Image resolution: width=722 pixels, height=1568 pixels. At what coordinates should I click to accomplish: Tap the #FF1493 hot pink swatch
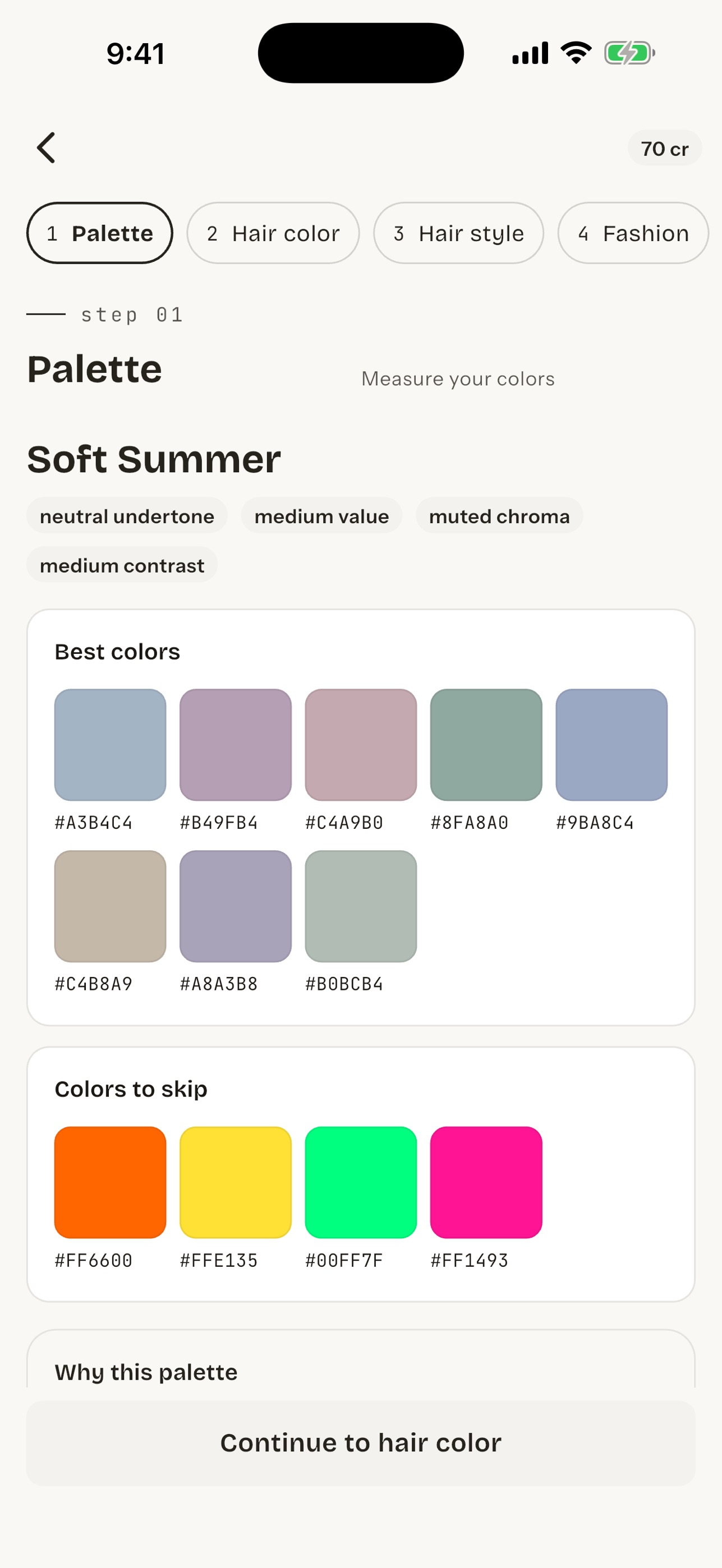(486, 1182)
